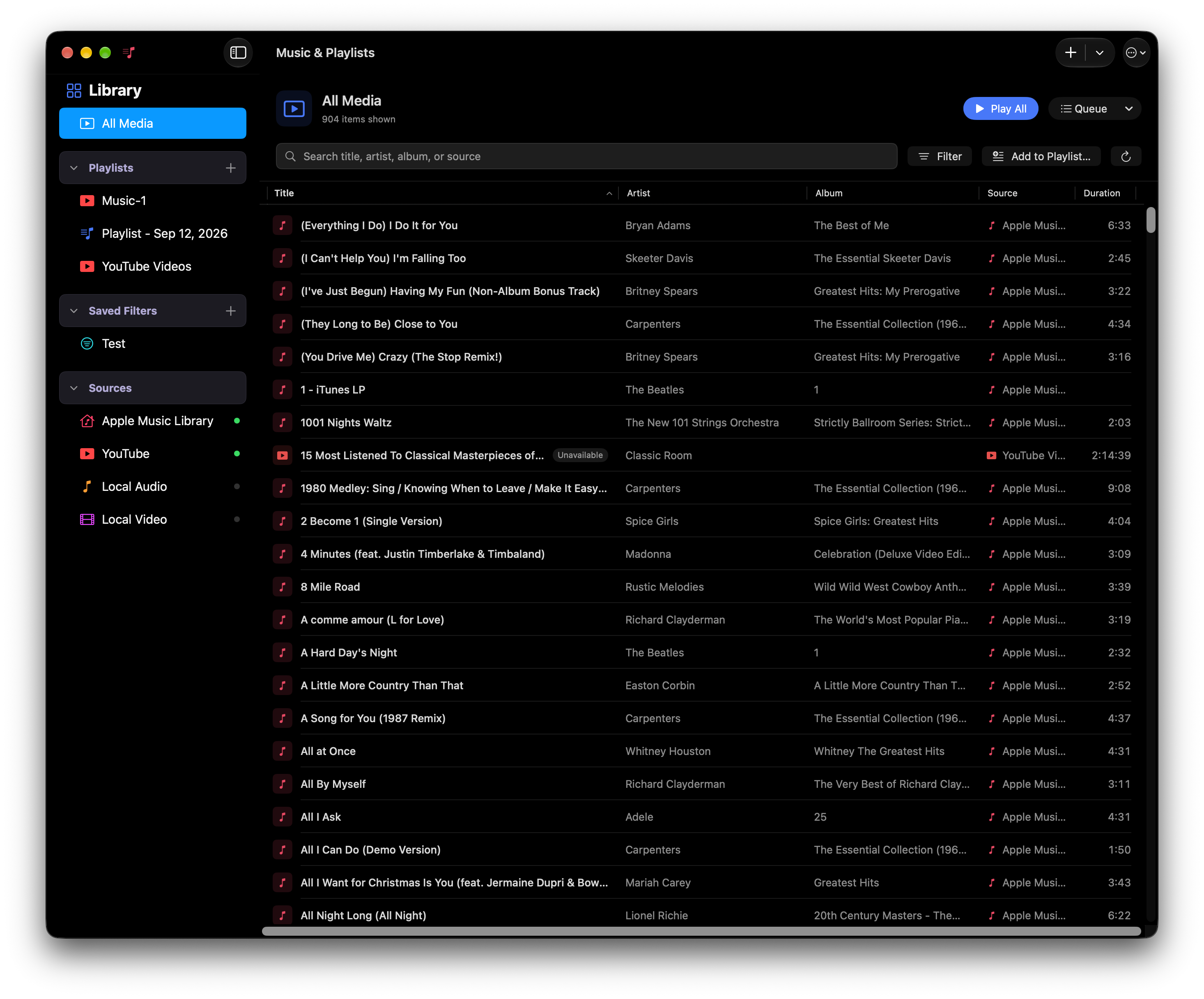This screenshot has height=999, width=1204.
Task: Select All Media in the sidebar
Action: point(152,123)
